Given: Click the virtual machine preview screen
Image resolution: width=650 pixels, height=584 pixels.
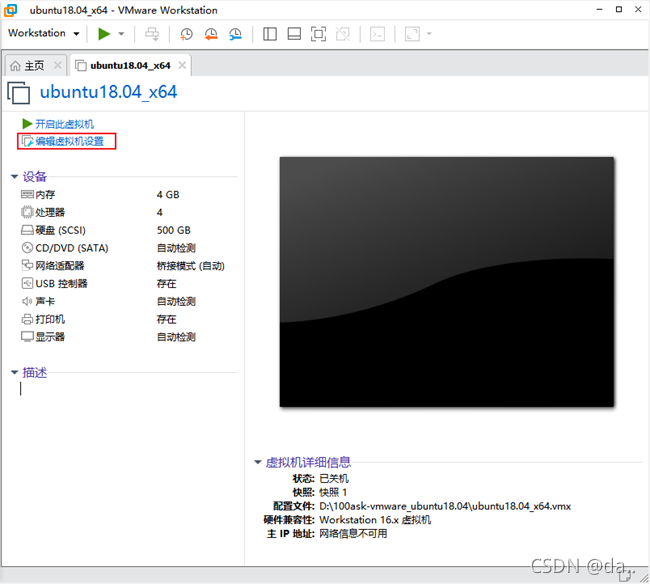Looking at the screenshot, I should tap(446, 282).
